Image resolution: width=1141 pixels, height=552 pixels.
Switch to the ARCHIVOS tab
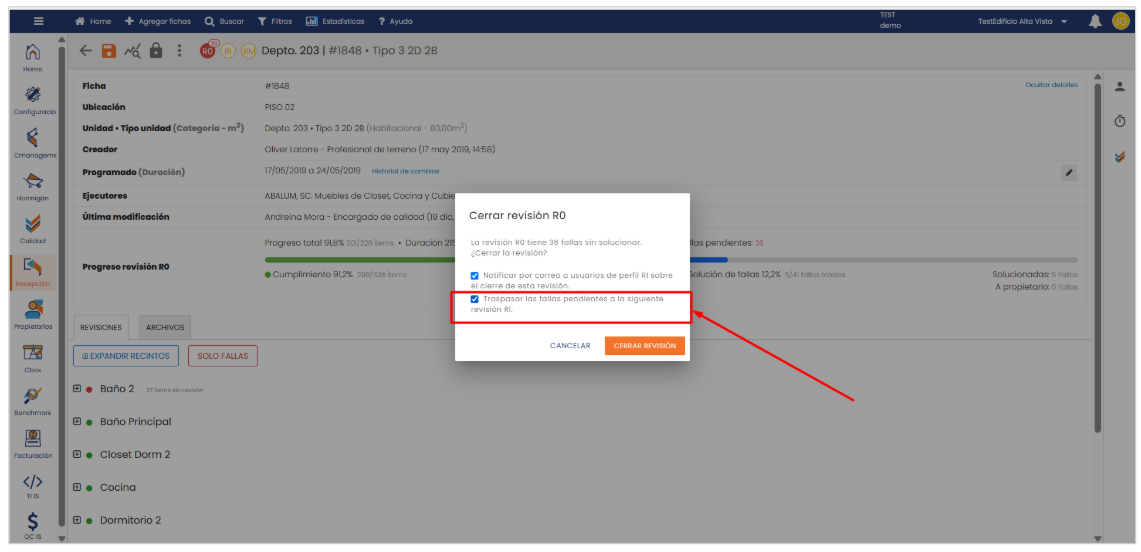pyautogui.click(x=163, y=327)
